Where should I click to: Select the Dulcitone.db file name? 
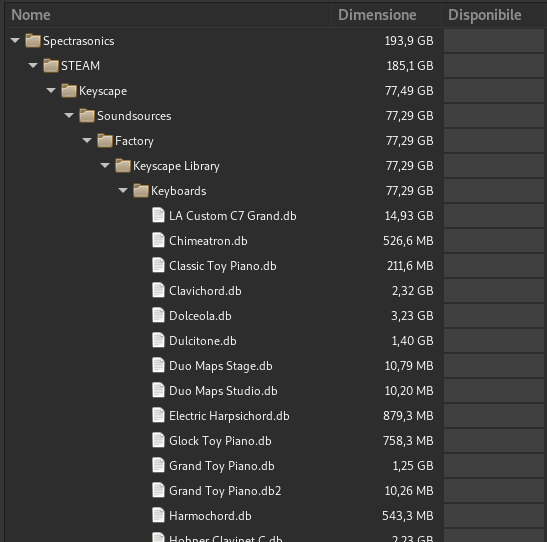[x=203, y=341]
